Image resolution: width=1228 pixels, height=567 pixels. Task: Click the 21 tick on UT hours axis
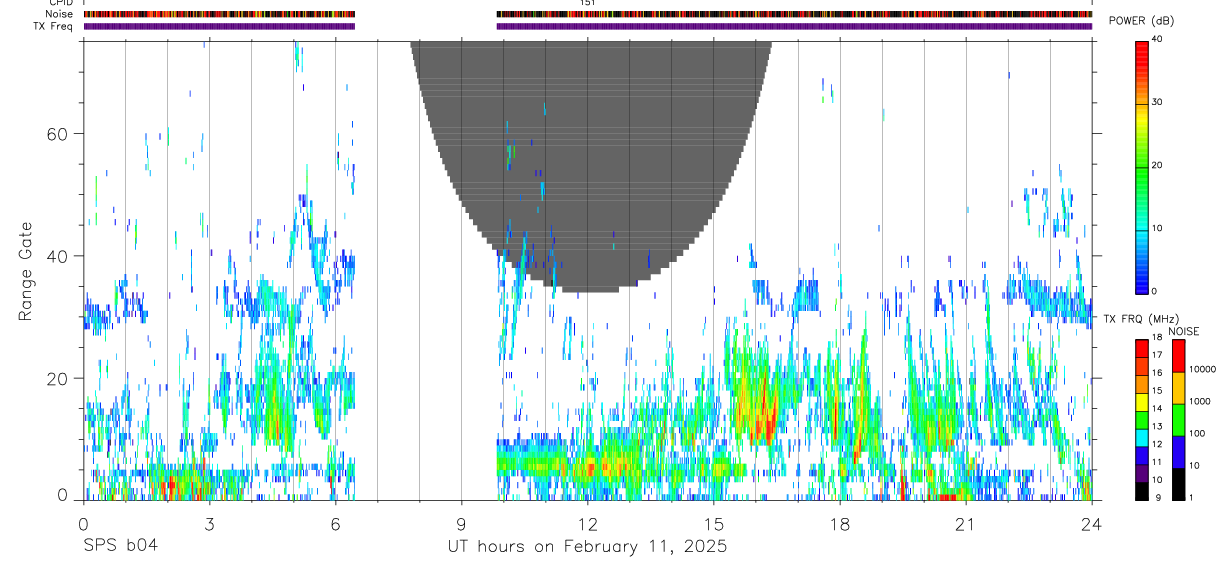(966, 523)
